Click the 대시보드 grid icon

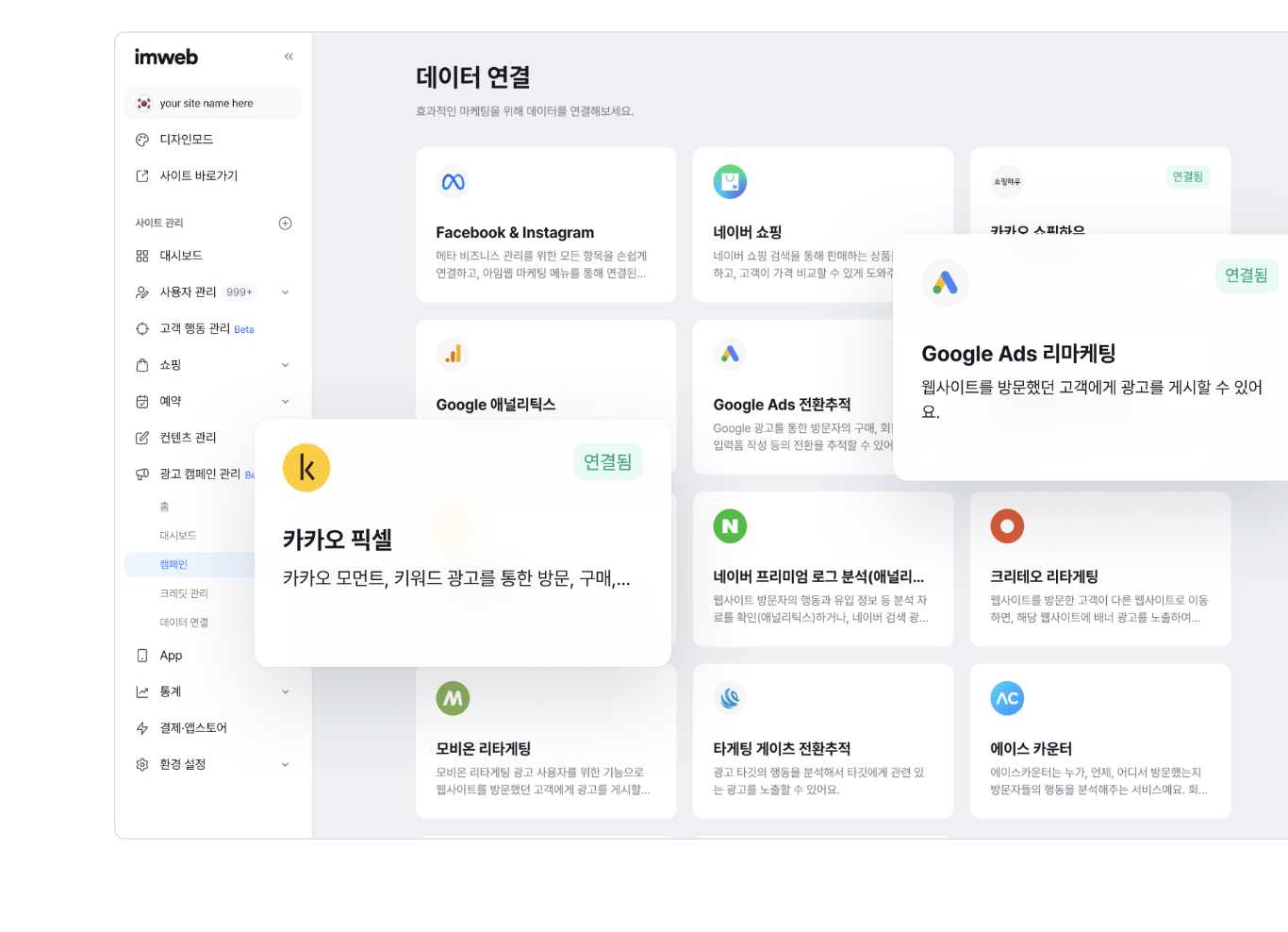[x=142, y=256]
